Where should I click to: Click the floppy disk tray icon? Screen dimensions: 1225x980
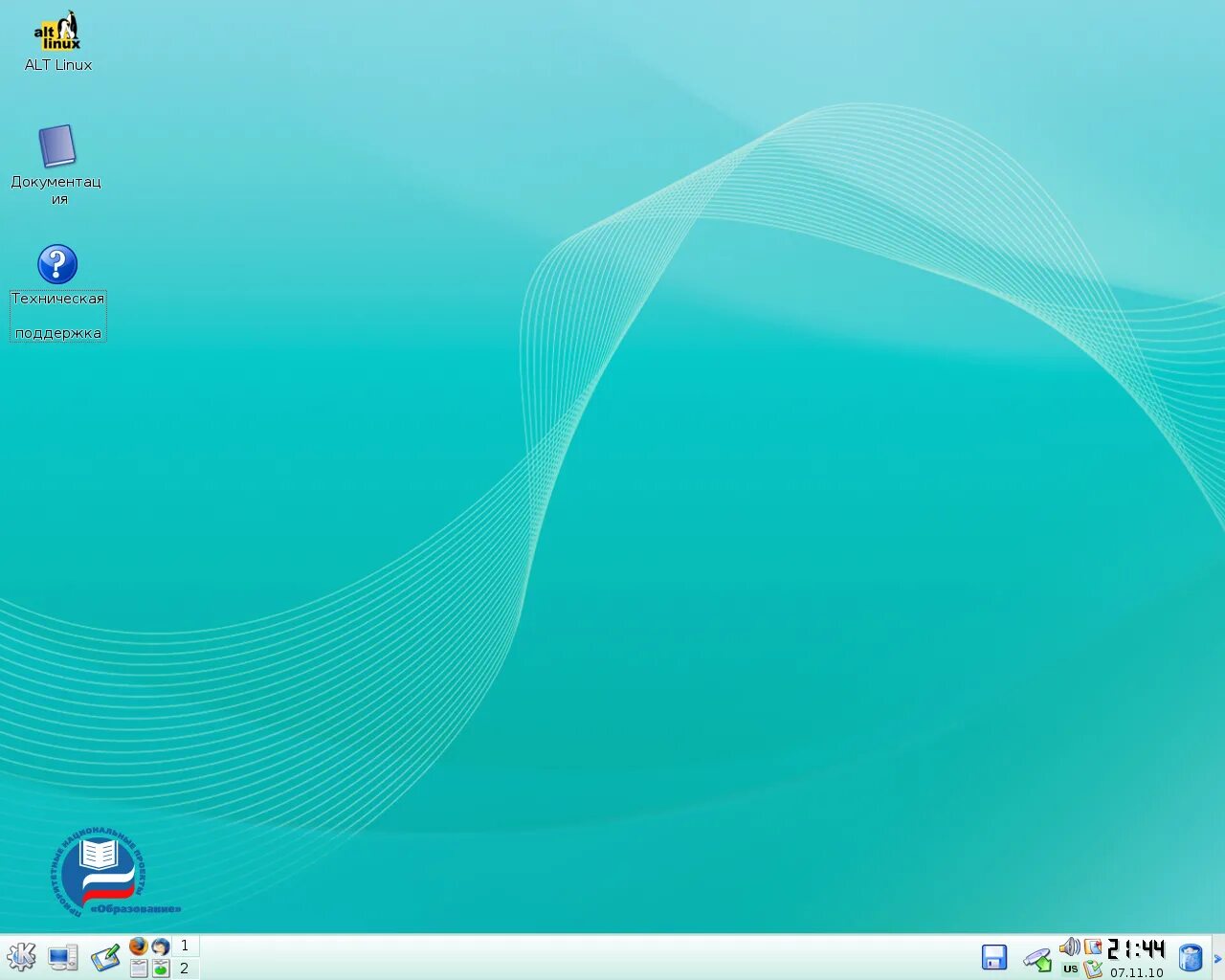[994, 957]
